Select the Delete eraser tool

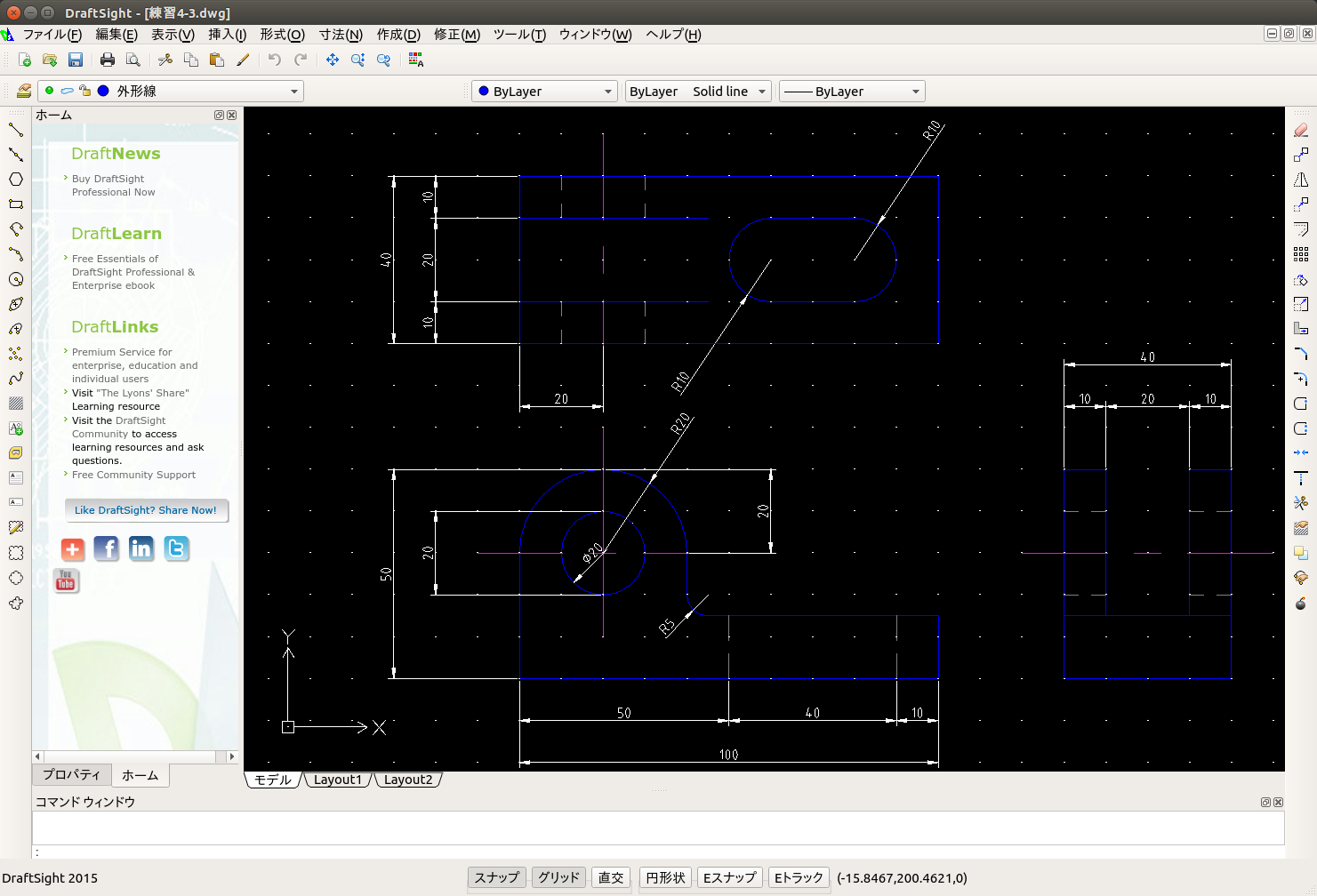[1301, 130]
